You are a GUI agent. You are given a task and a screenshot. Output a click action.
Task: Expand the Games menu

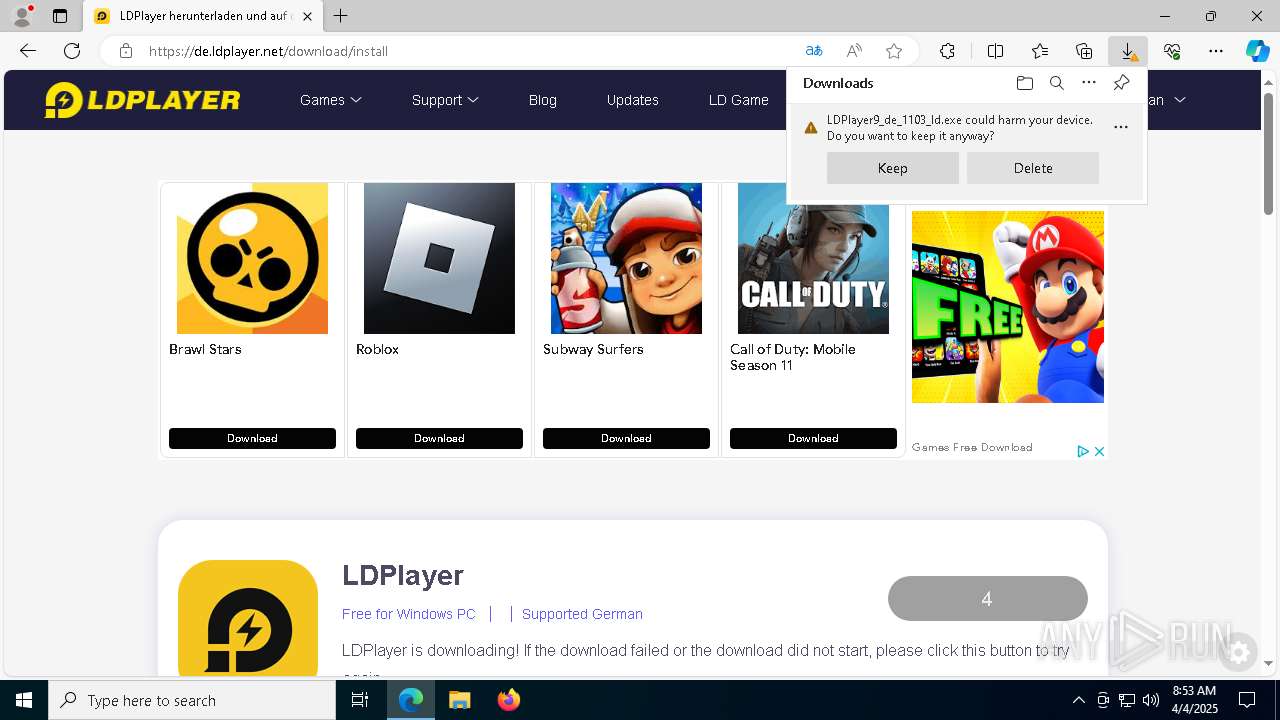tap(330, 100)
